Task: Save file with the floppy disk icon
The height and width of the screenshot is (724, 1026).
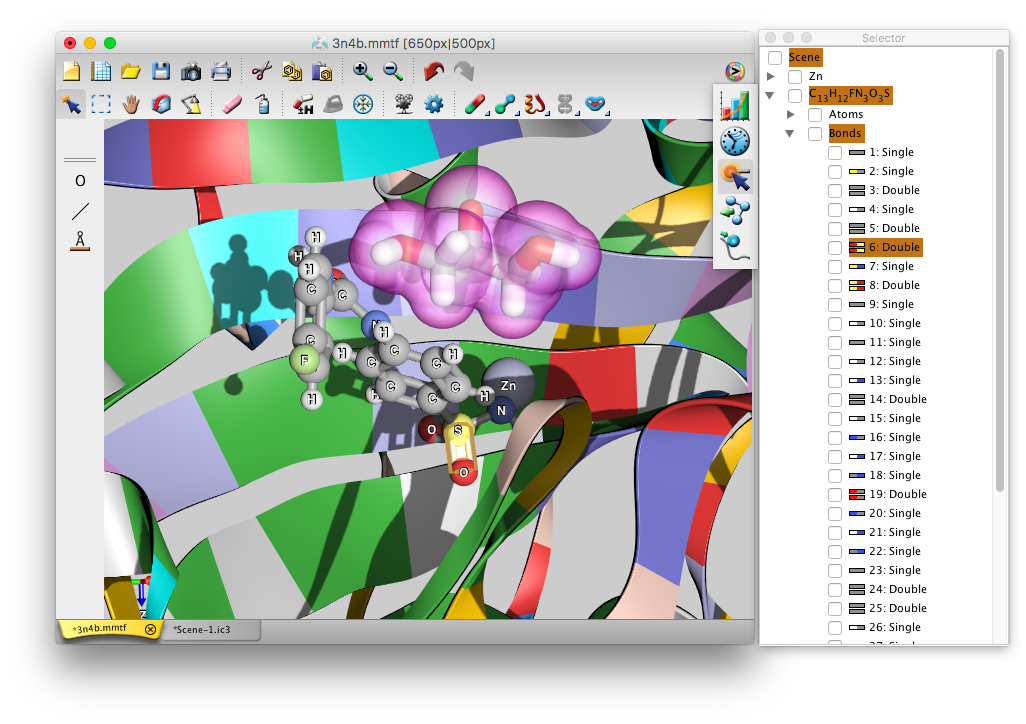Action: click(x=161, y=71)
